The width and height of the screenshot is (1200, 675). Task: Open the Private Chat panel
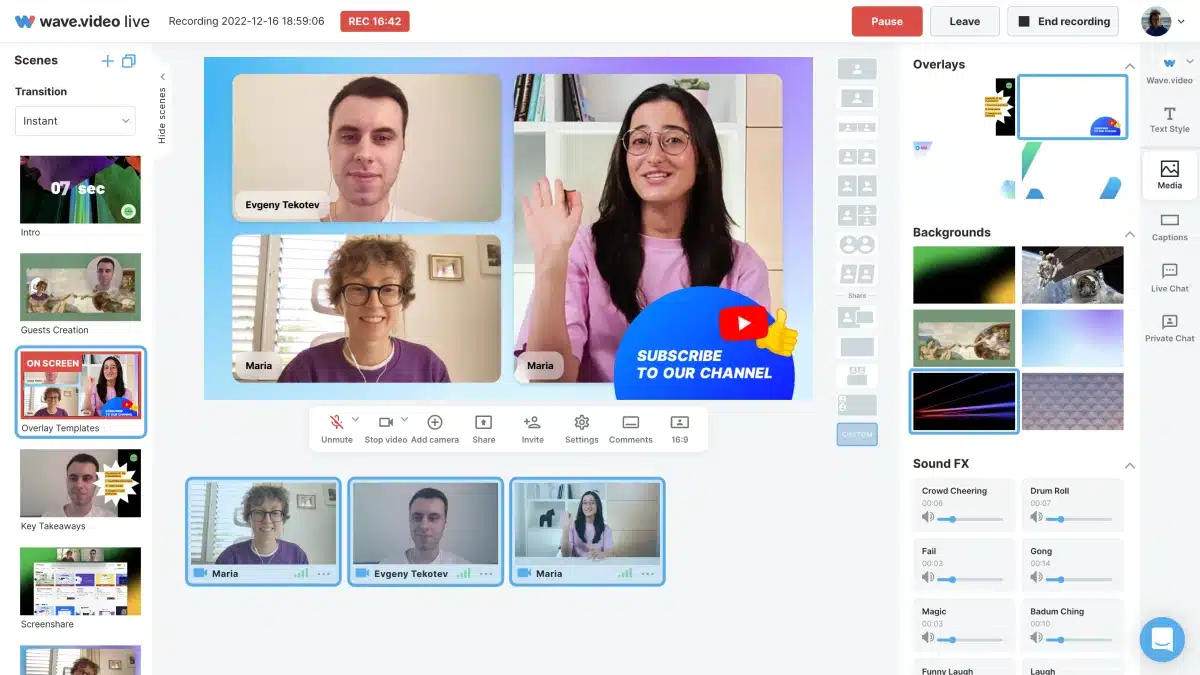pos(1169,328)
